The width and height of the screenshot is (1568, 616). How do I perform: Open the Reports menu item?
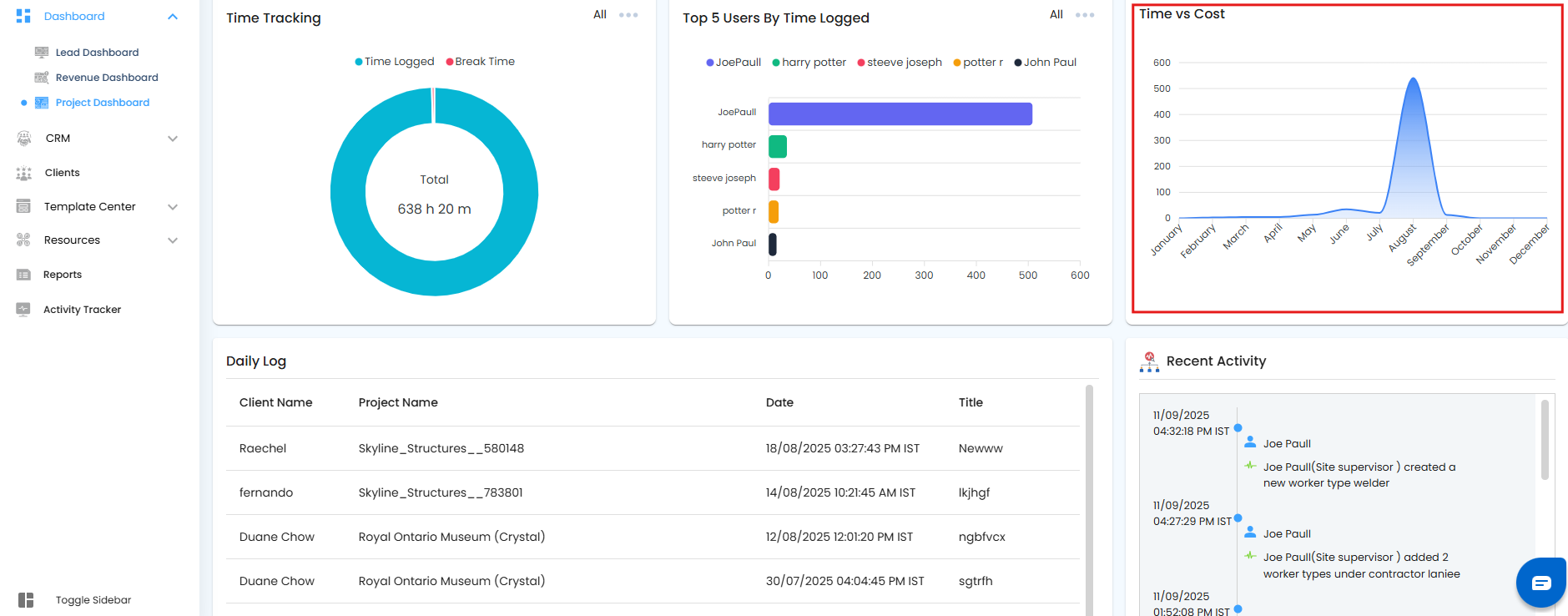(63, 275)
